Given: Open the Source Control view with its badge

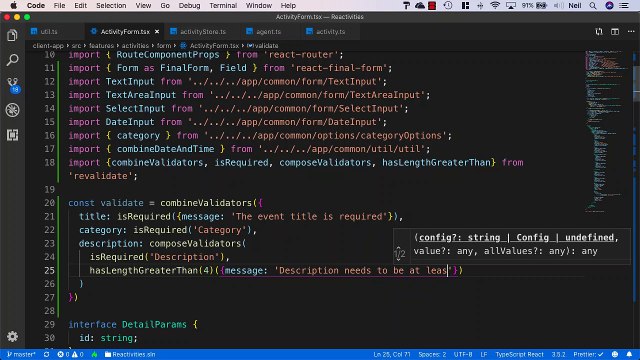Looking at the screenshot, I should click(13, 85).
